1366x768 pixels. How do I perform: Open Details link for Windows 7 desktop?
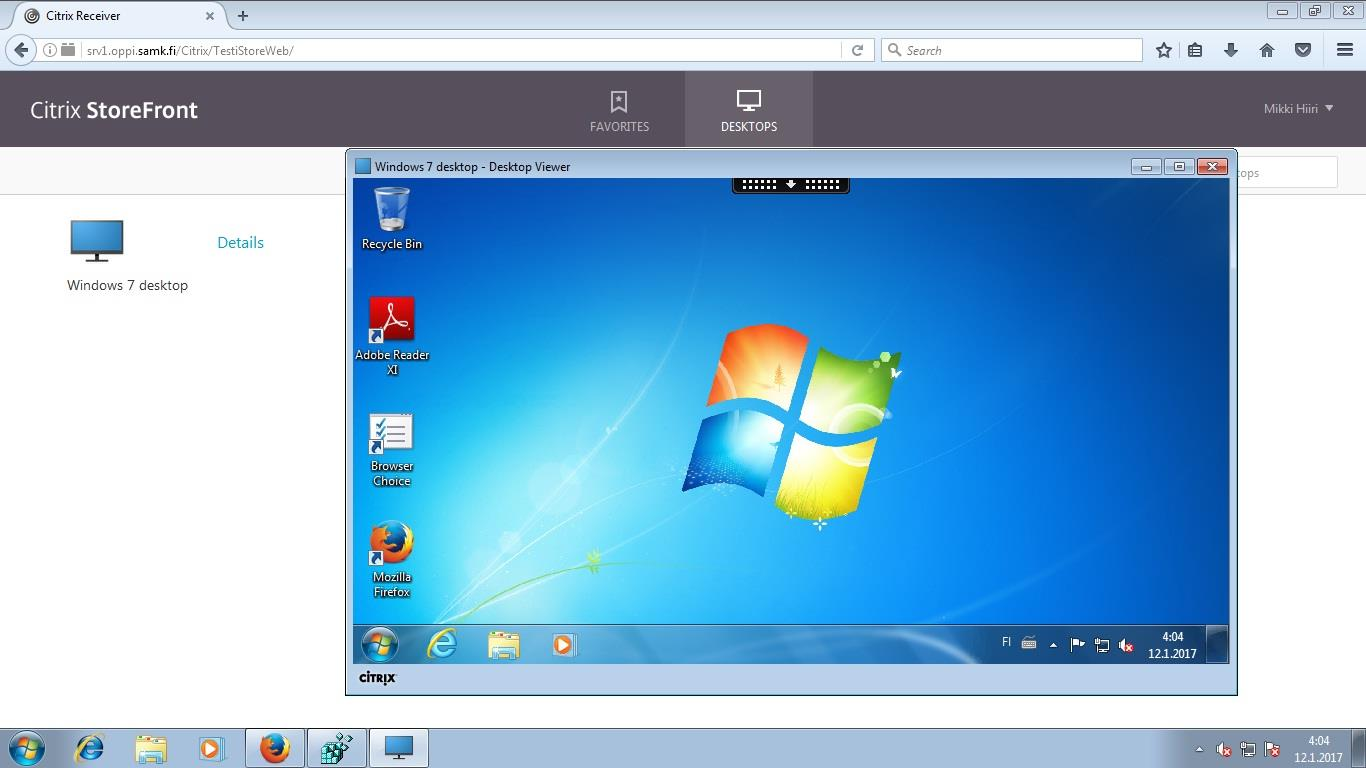240,242
